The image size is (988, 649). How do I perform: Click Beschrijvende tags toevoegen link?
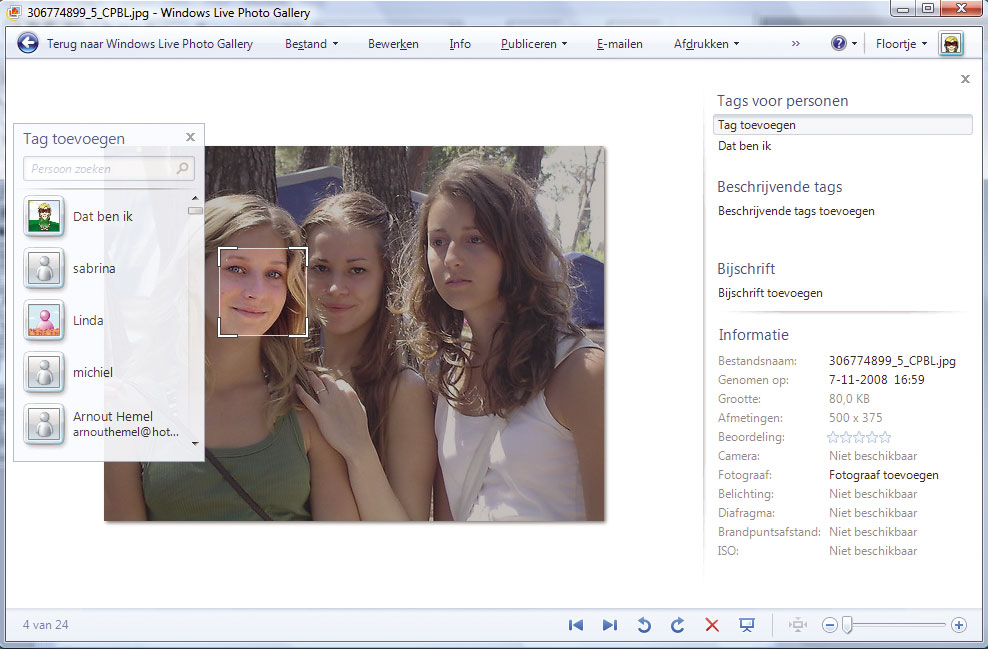tap(796, 211)
